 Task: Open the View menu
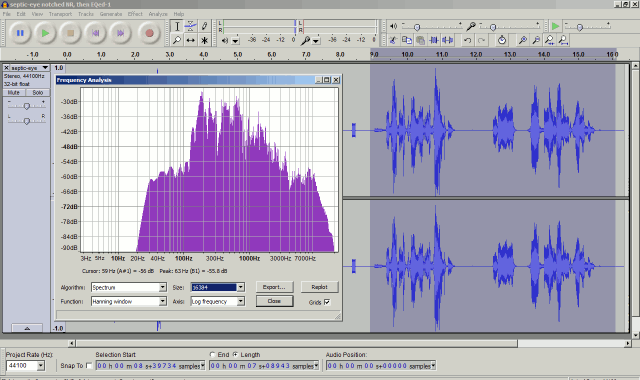(x=37, y=14)
